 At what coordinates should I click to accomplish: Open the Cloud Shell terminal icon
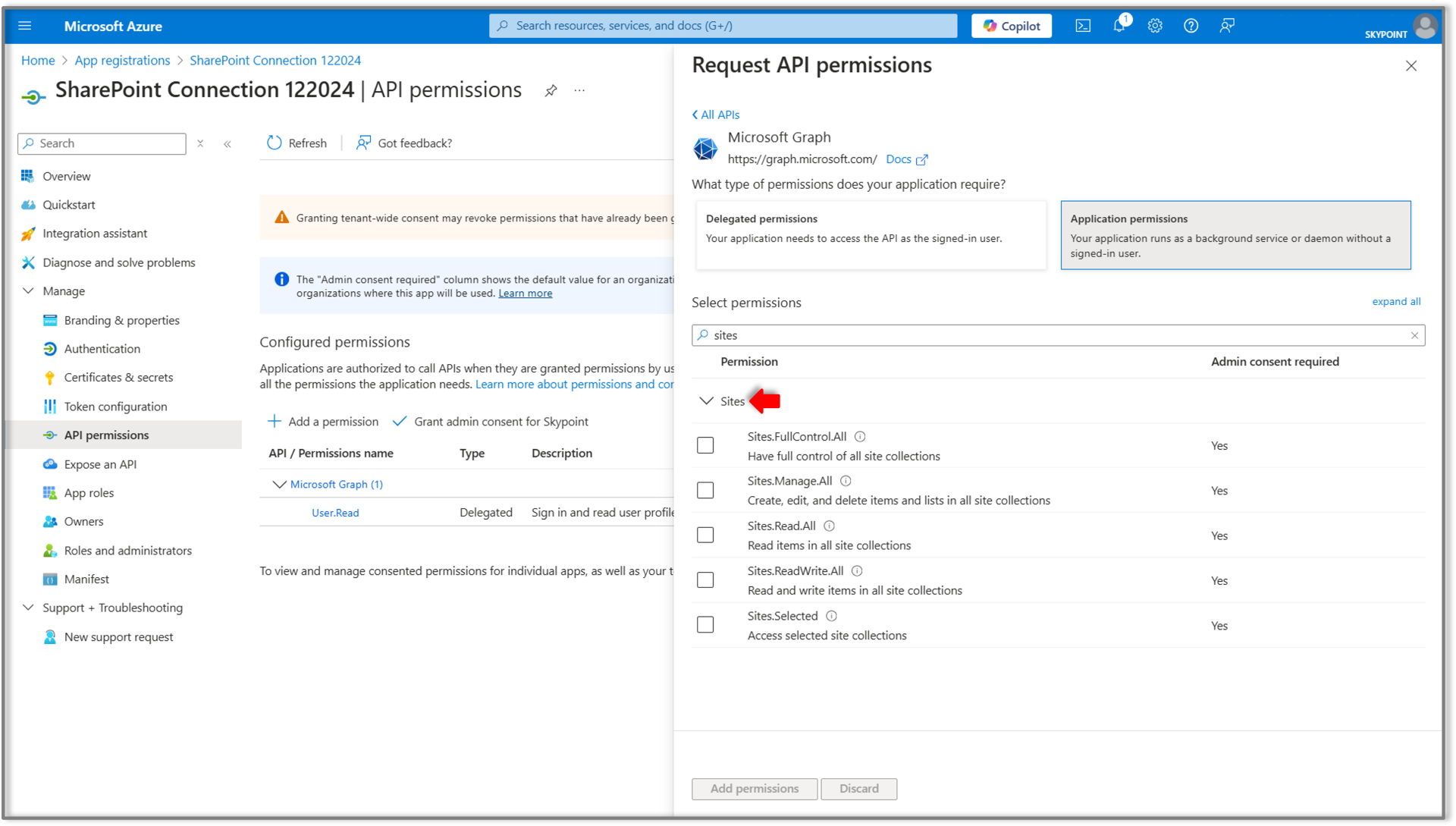(1083, 26)
